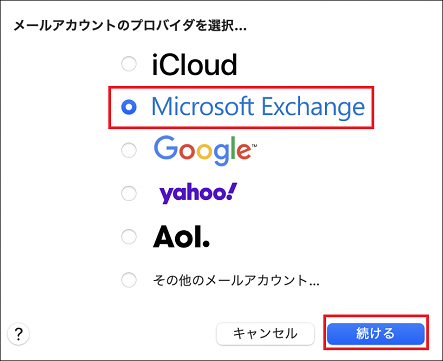Pick the Aol radio button
Image resolution: width=443 pixels, height=361 pixels.
coord(129,237)
